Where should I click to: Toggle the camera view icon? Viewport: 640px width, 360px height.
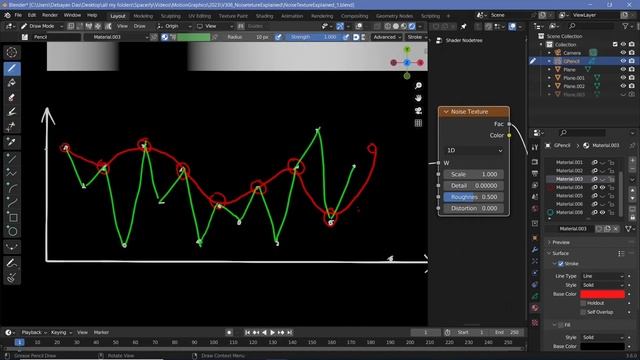[x=418, y=111]
